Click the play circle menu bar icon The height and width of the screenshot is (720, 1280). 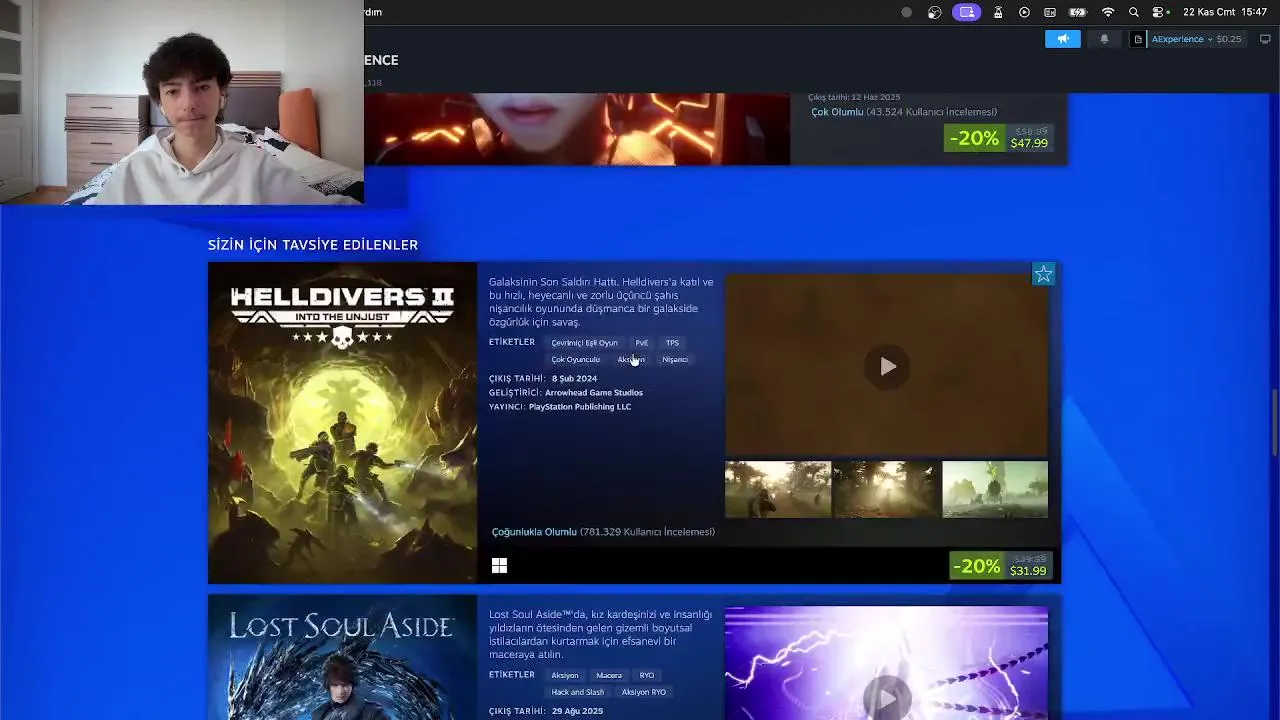[x=1024, y=12]
